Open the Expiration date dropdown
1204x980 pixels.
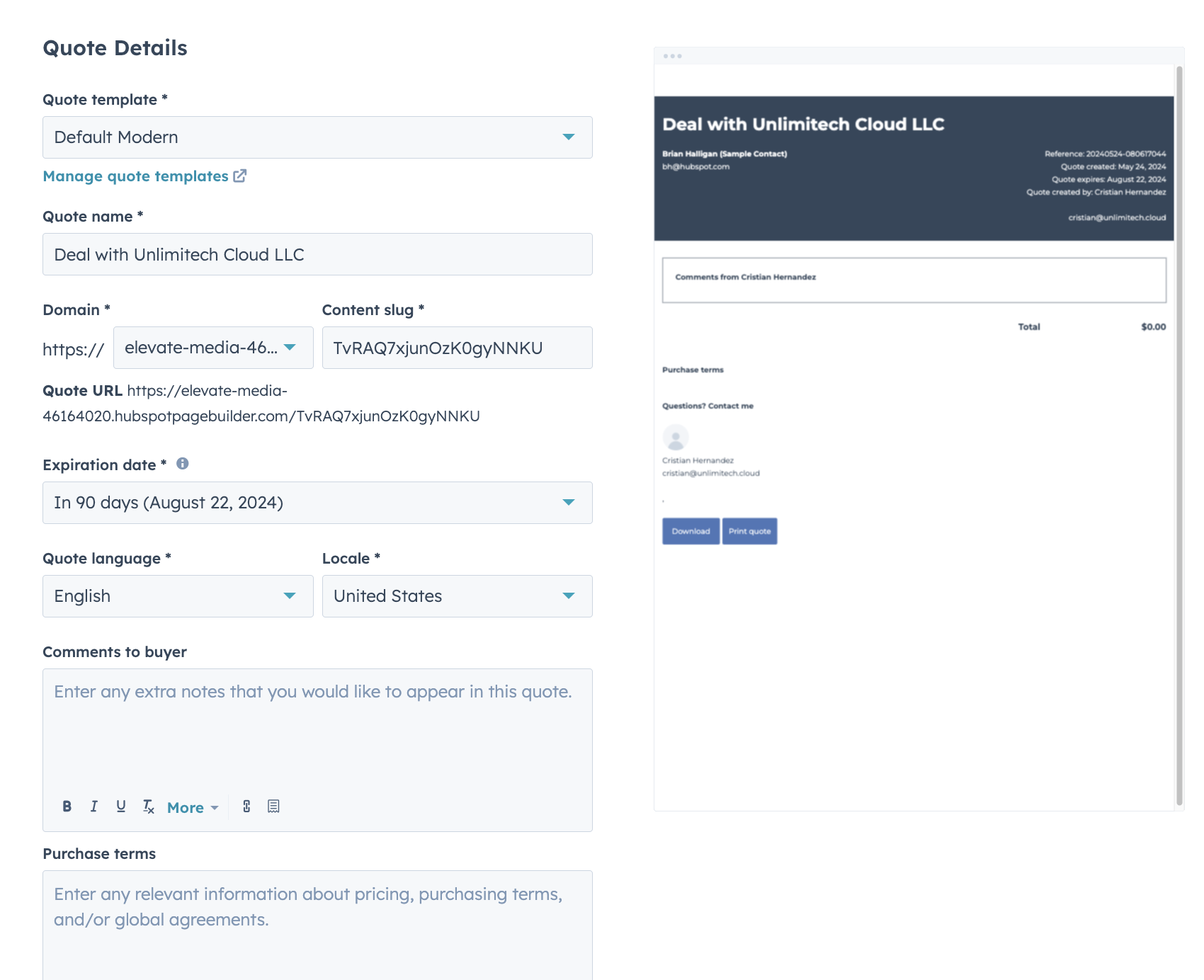pos(317,503)
